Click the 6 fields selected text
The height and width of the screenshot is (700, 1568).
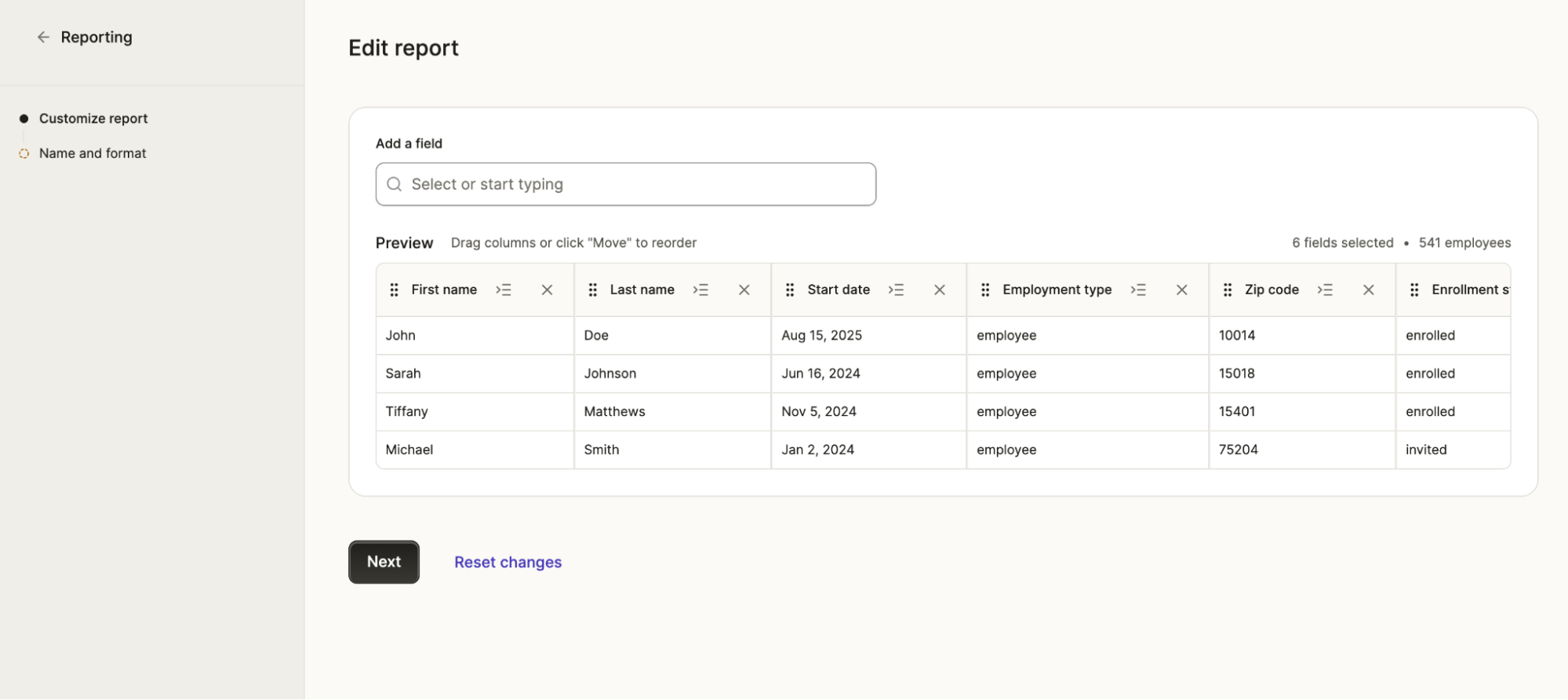click(x=1343, y=243)
